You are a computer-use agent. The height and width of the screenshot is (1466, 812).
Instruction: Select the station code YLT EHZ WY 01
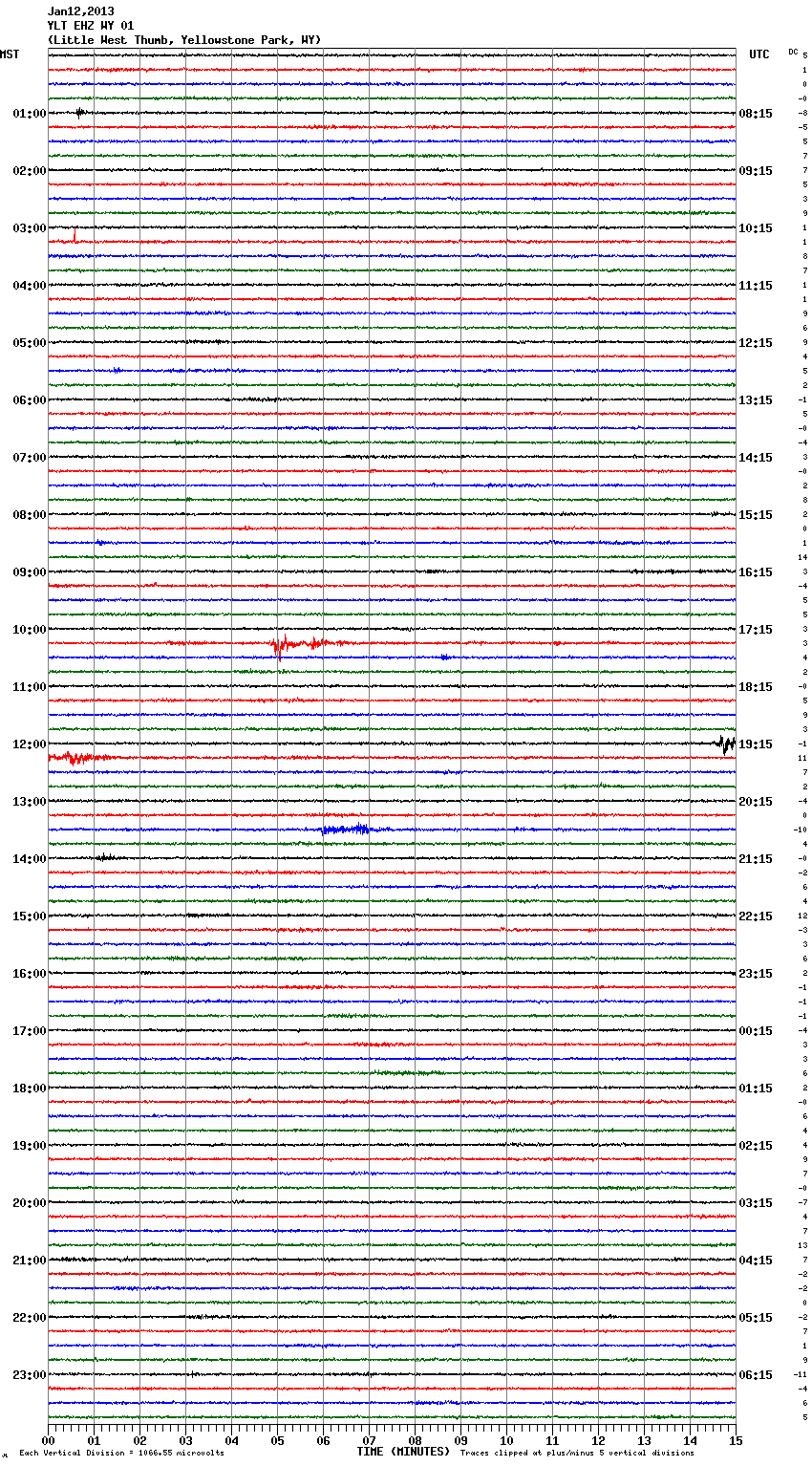point(91,26)
